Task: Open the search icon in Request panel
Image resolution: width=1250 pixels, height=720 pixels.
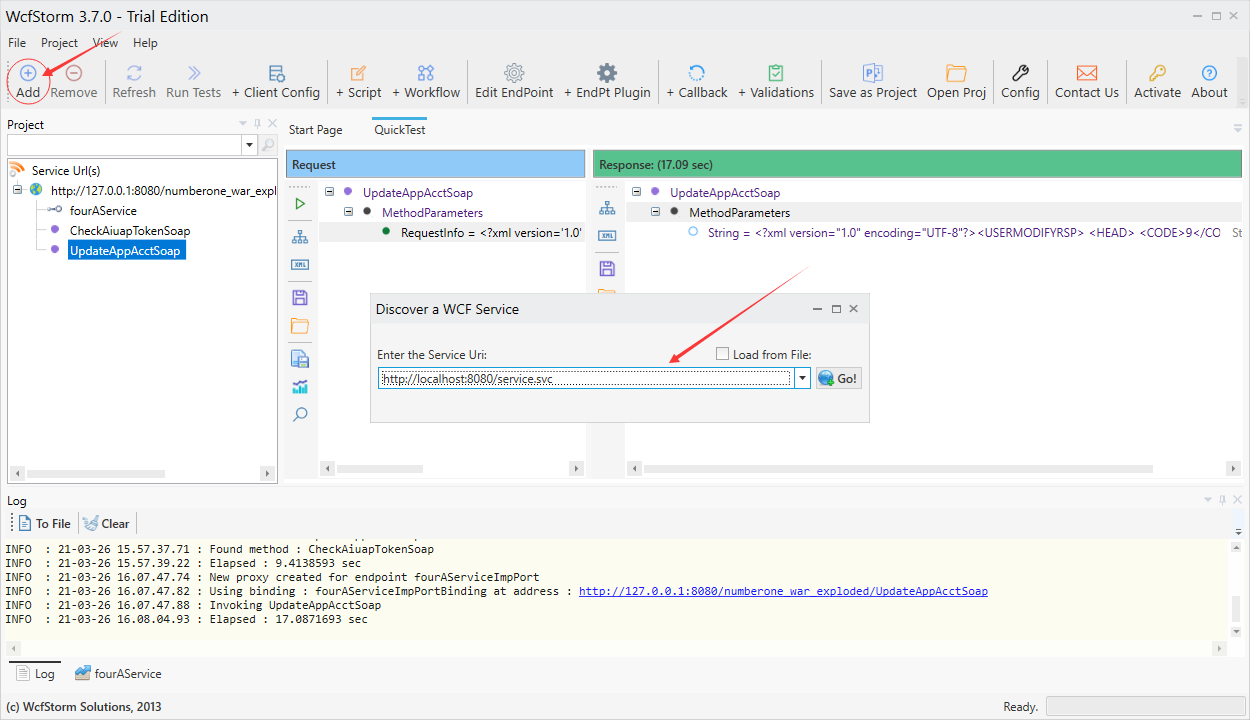Action: 299,413
